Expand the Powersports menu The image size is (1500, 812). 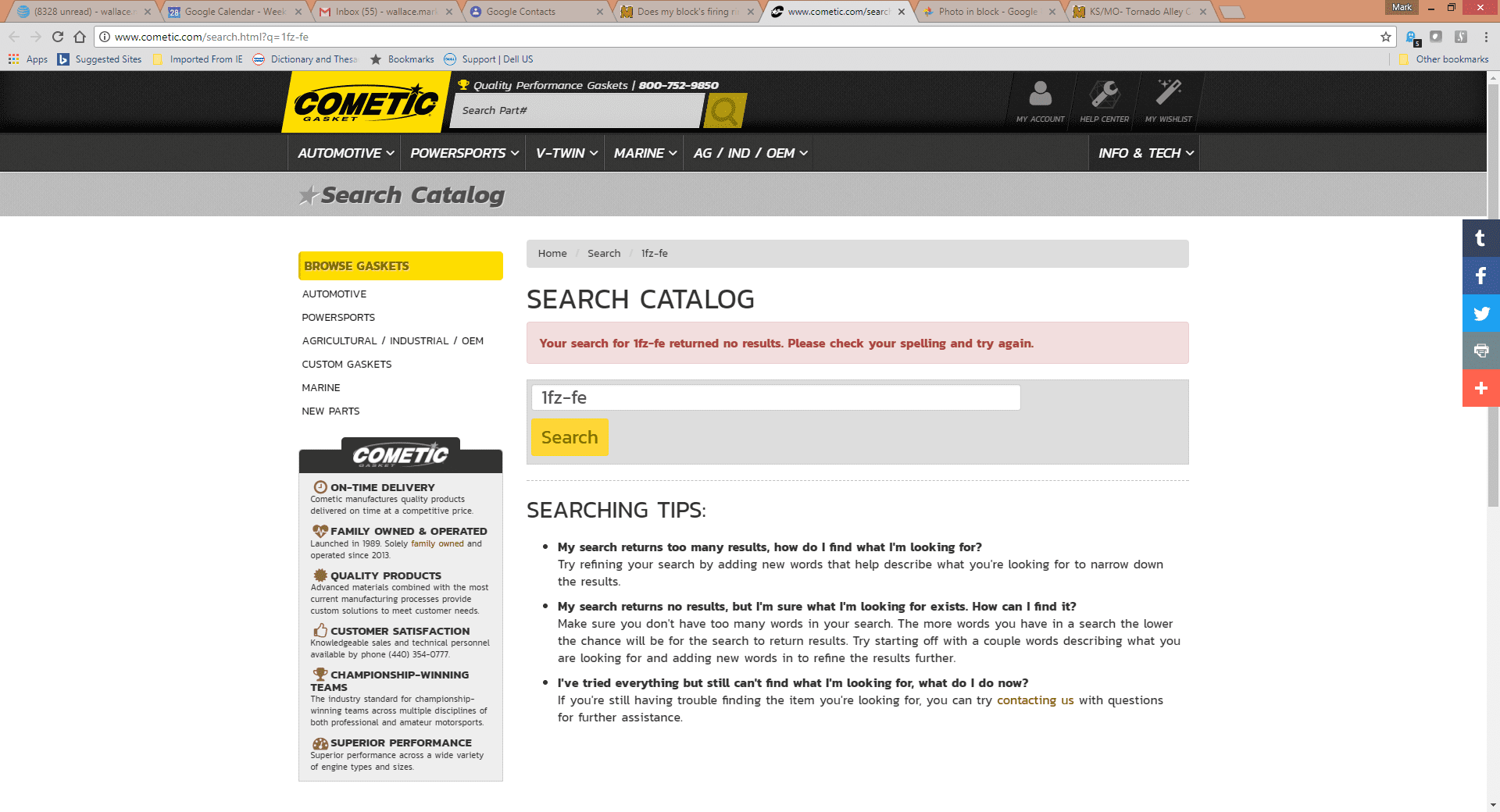[x=465, y=153]
